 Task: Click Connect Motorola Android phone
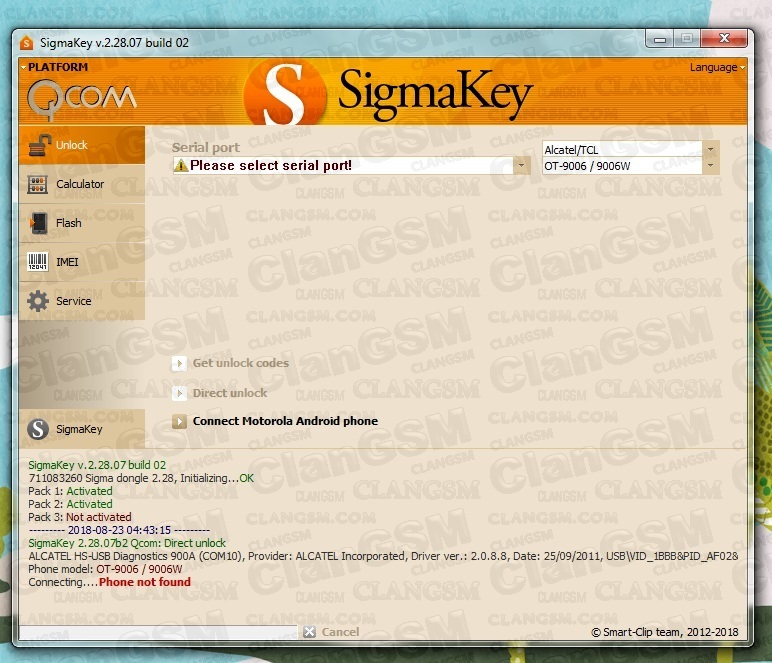coord(286,421)
